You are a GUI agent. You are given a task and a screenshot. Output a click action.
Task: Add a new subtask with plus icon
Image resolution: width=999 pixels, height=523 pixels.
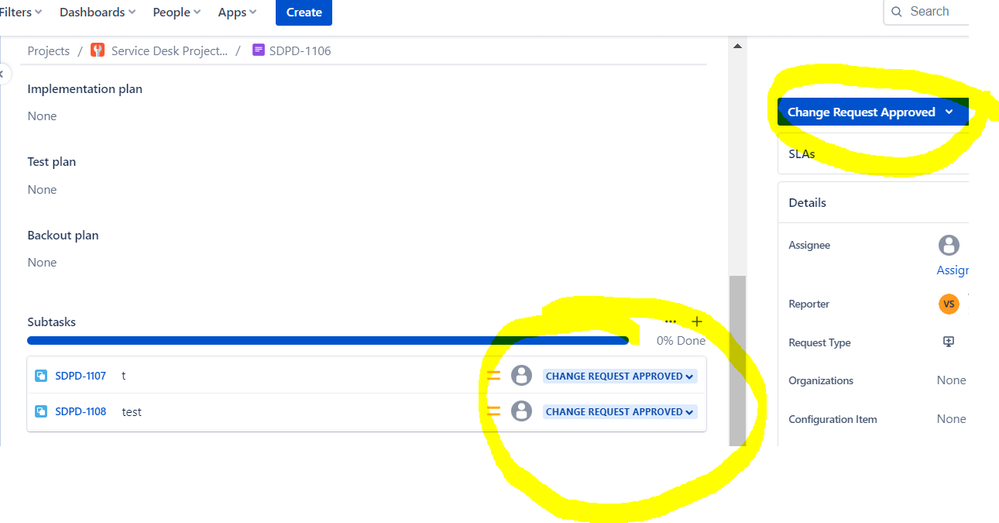697,322
